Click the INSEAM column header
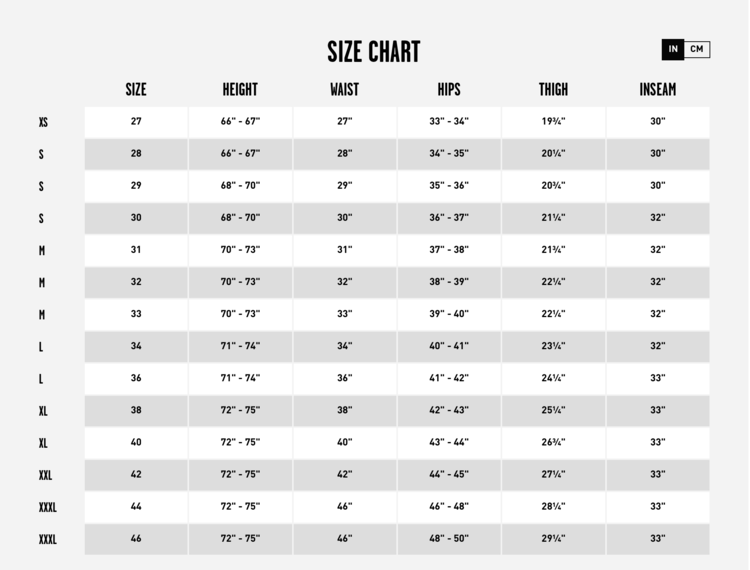Image resolution: width=750 pixels, height=570 pixels. tap(657, 90)
